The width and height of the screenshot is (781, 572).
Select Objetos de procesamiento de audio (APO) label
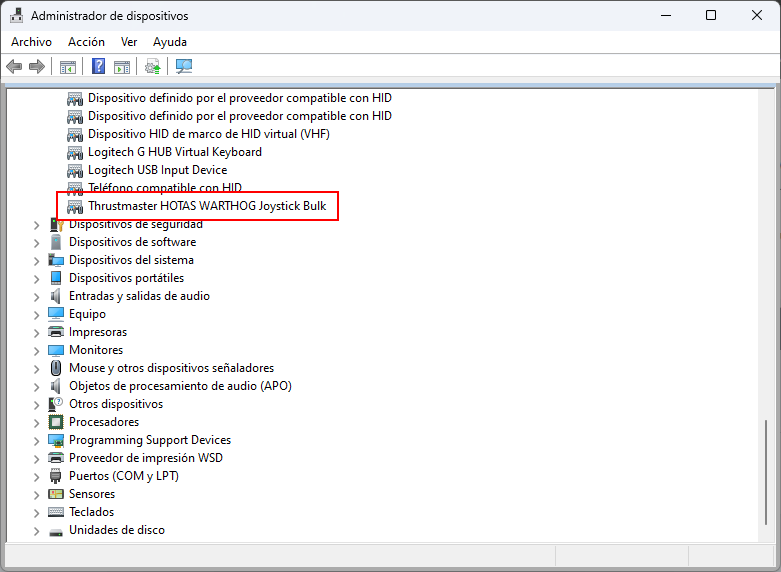click(x=180, y=386)
